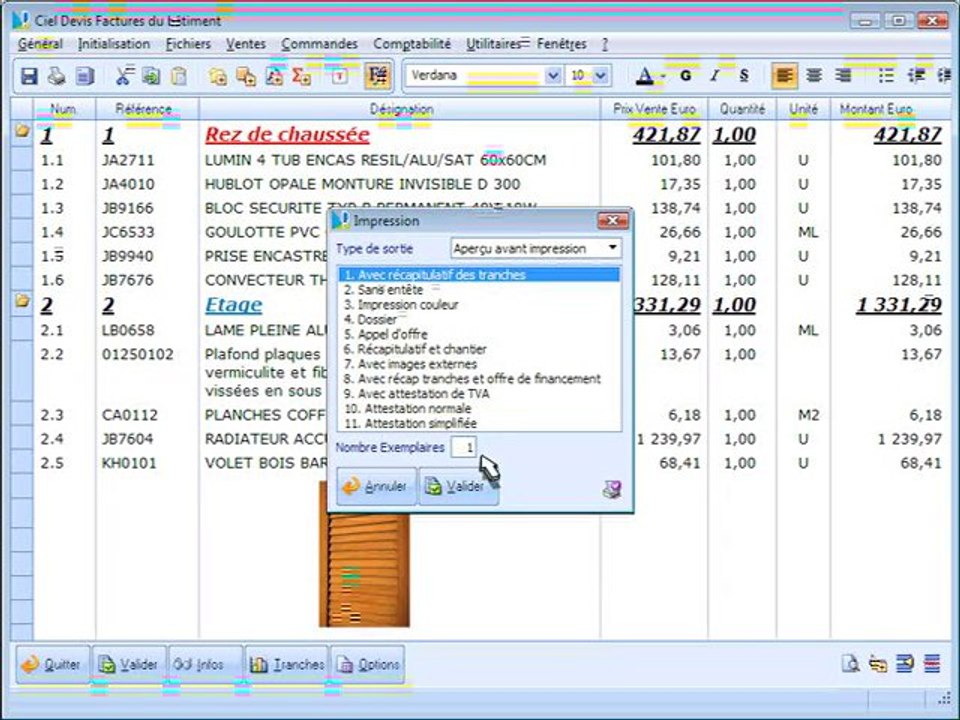Click the bottom bar Valider button
The image size is (960, 720).
(x=129, y=664)
